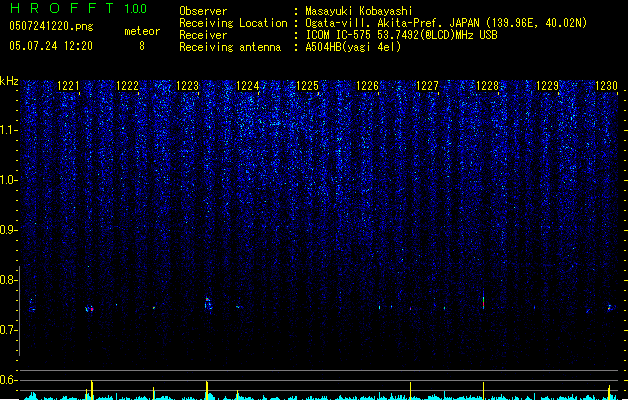Click the Receiver label
The width and height of the screenshot is (629, 400).
click(203, 35)
